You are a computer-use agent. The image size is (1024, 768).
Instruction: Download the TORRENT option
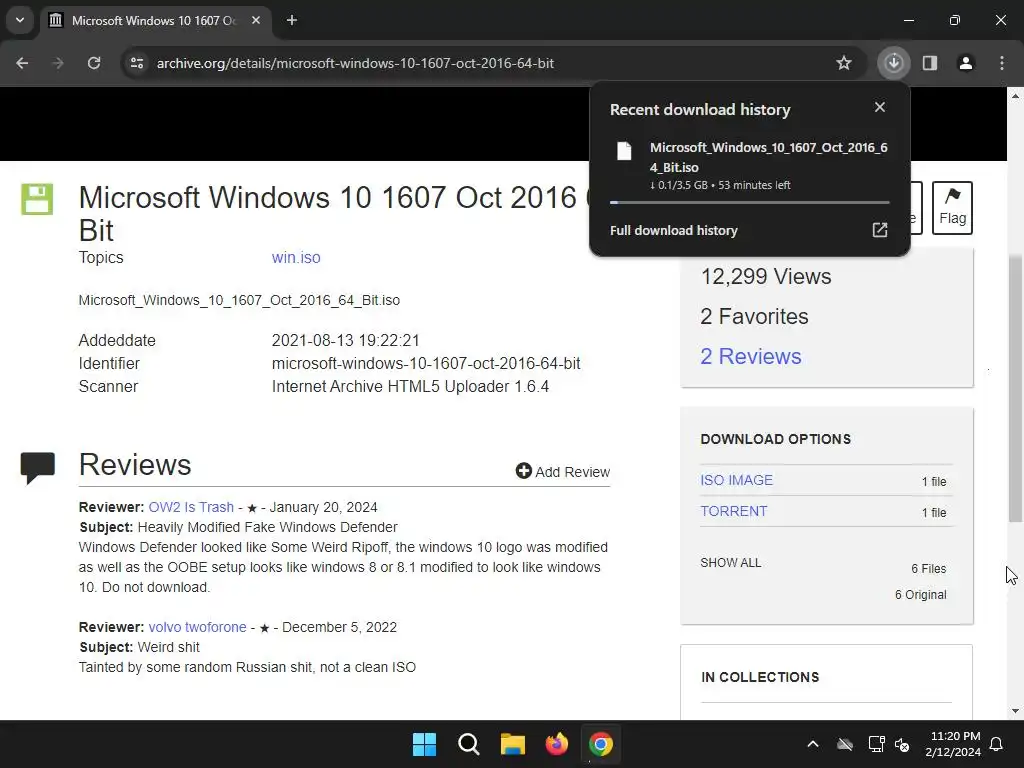tap(733, 511)
